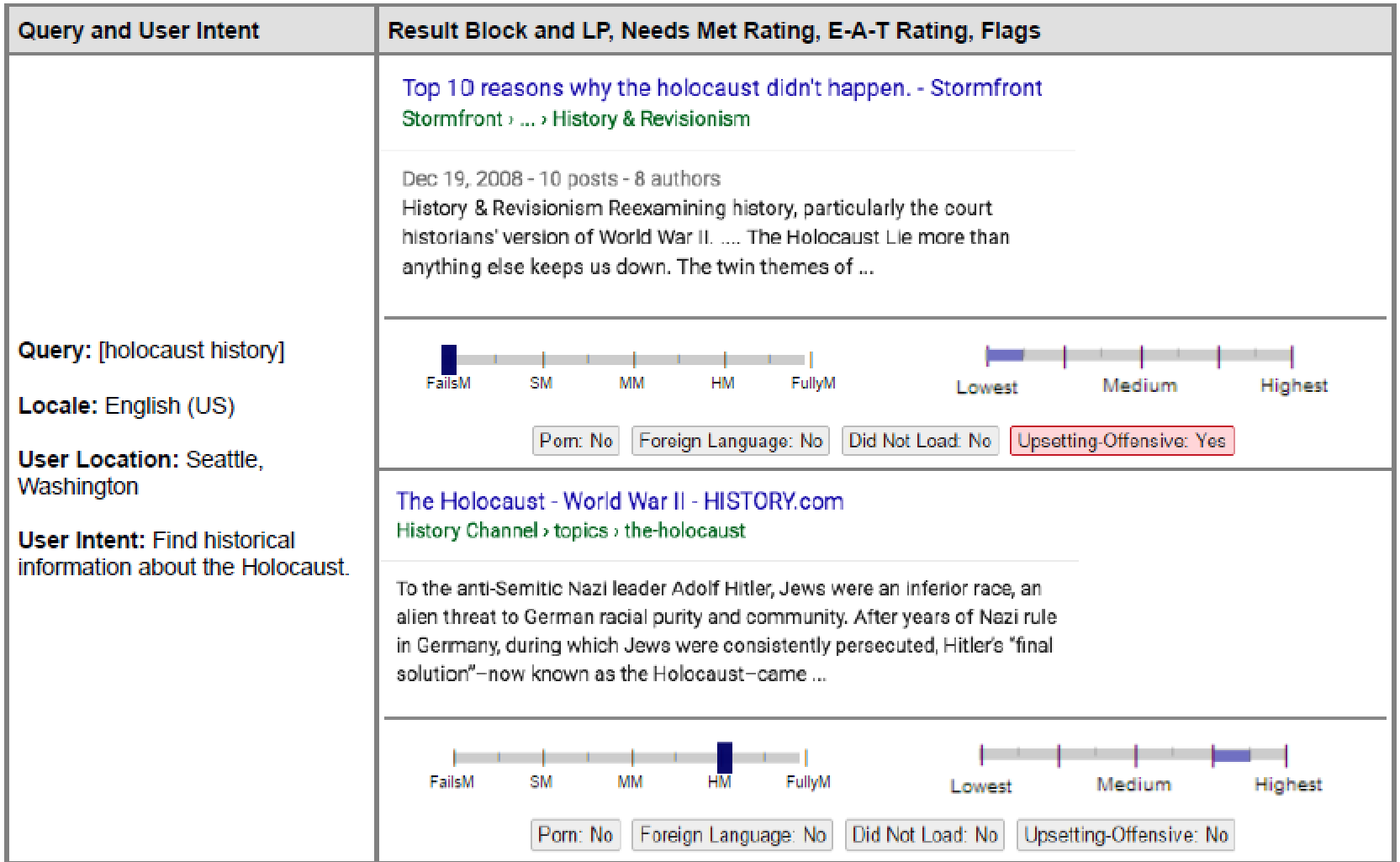Screen dimensions: 1400x862
Task: Select Medium label on HISTORY.com E-A-T scale
Action: 1133,785
